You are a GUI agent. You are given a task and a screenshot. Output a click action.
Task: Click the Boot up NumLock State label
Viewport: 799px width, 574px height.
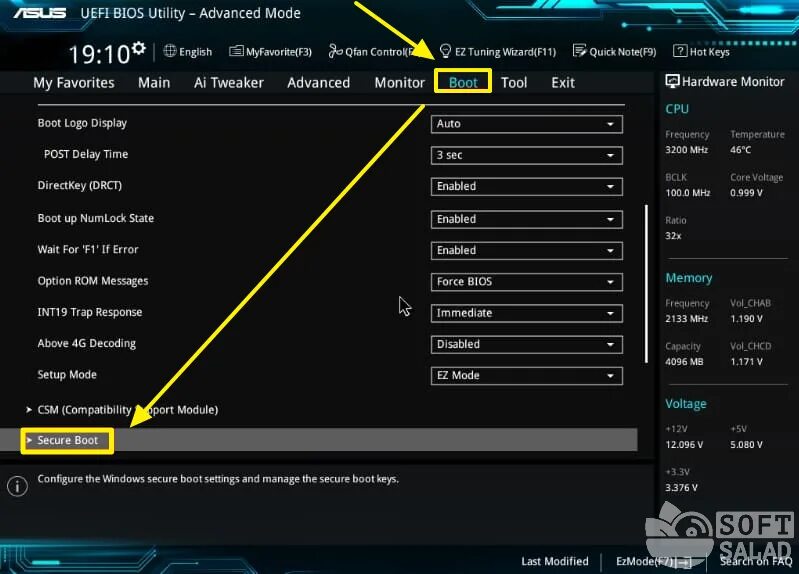coord(95,218)
